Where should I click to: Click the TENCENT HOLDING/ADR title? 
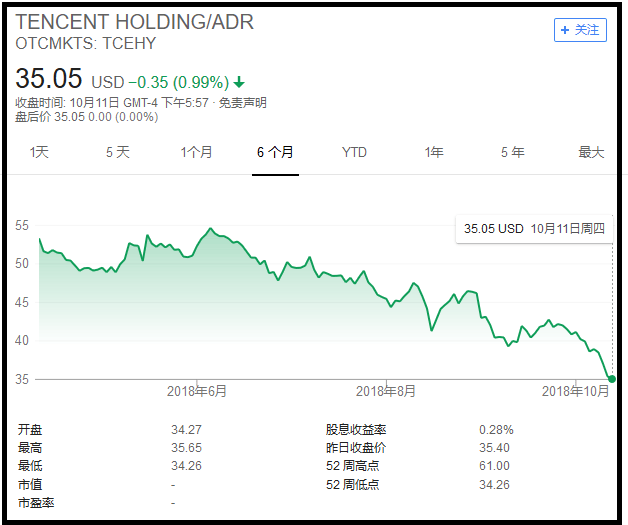(x=134, y=22)
